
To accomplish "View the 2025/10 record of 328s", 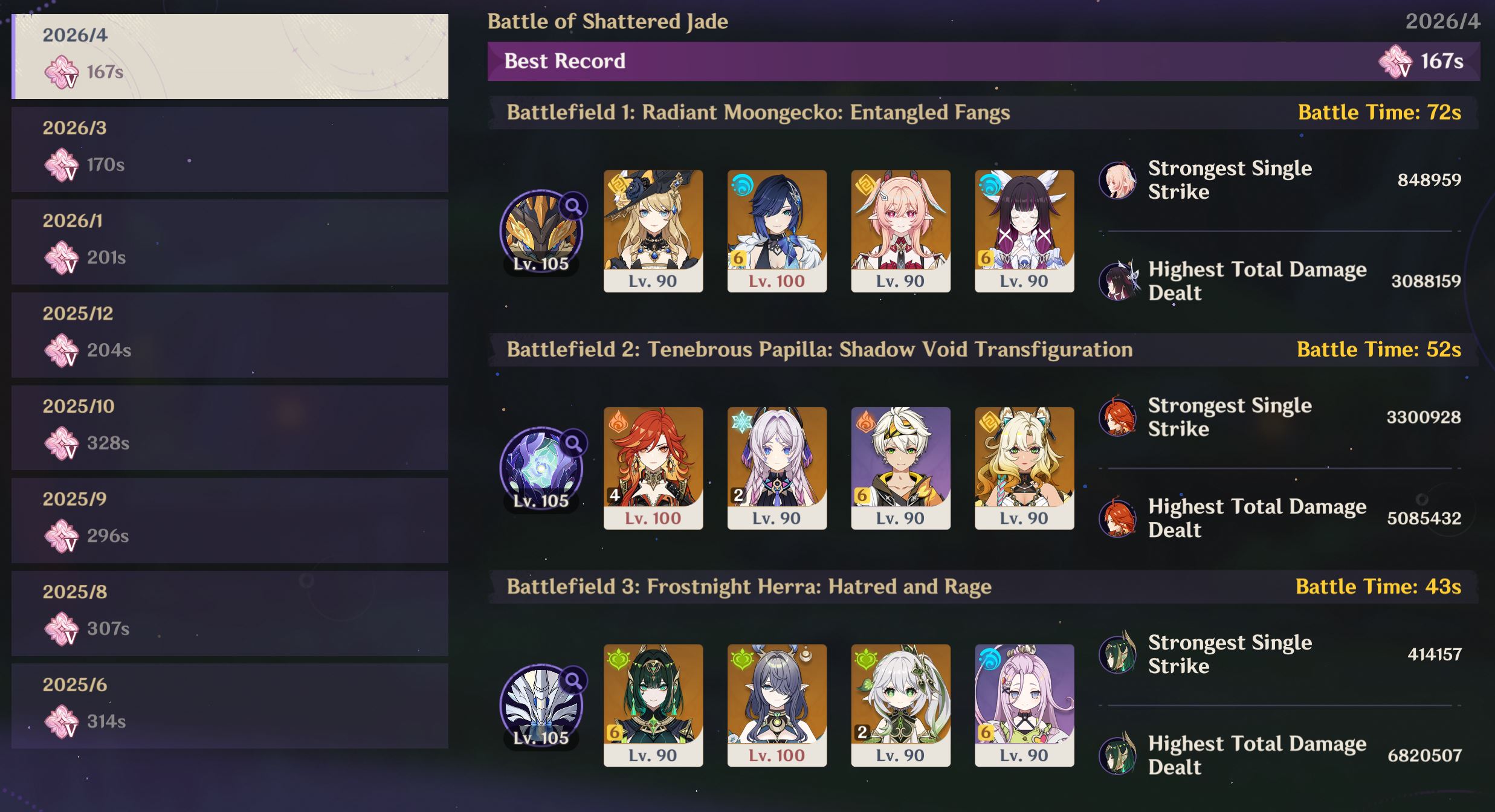I will coord(230,428).
